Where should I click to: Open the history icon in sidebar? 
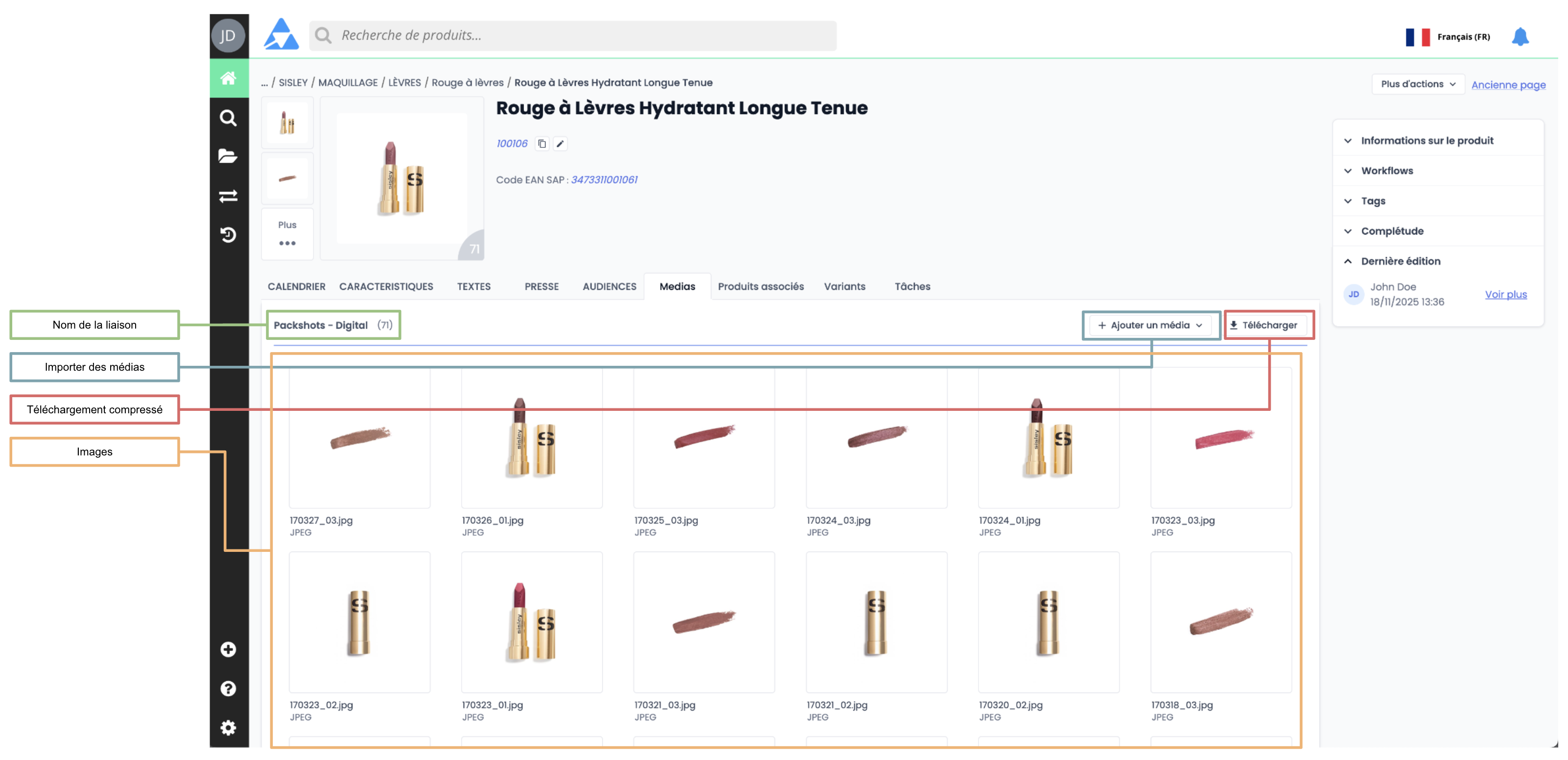pos(229,235)
